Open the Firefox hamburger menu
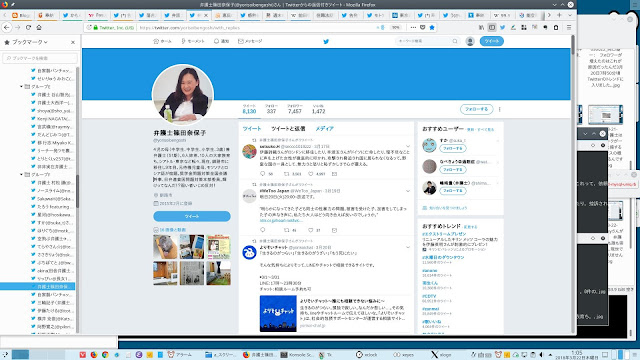This screenshot has height=360, width=640. pos(569,27)
